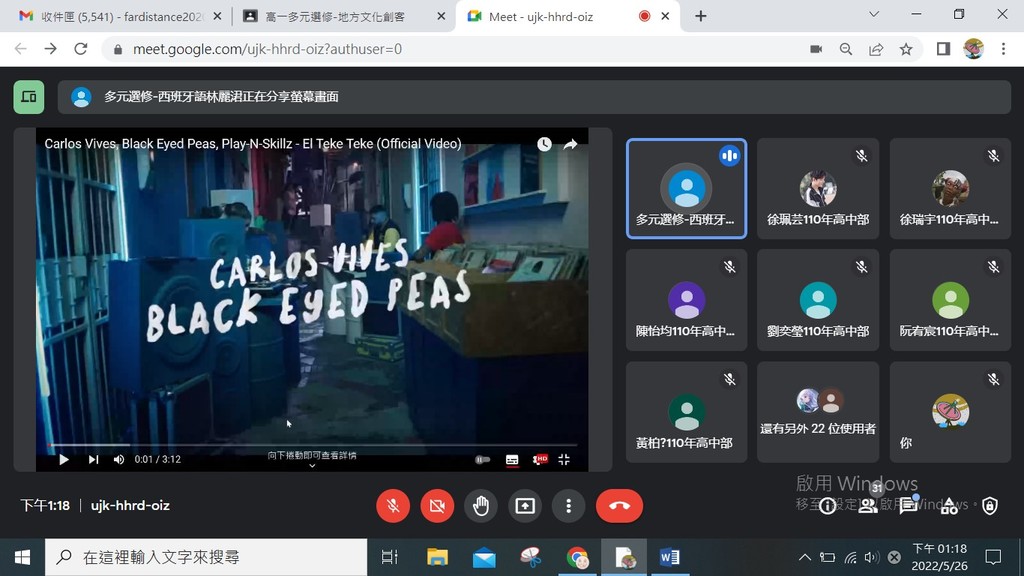The width and height of the screenshot is (1024, 576).
Task: Go back in browser history
Action: pos(21,49)
